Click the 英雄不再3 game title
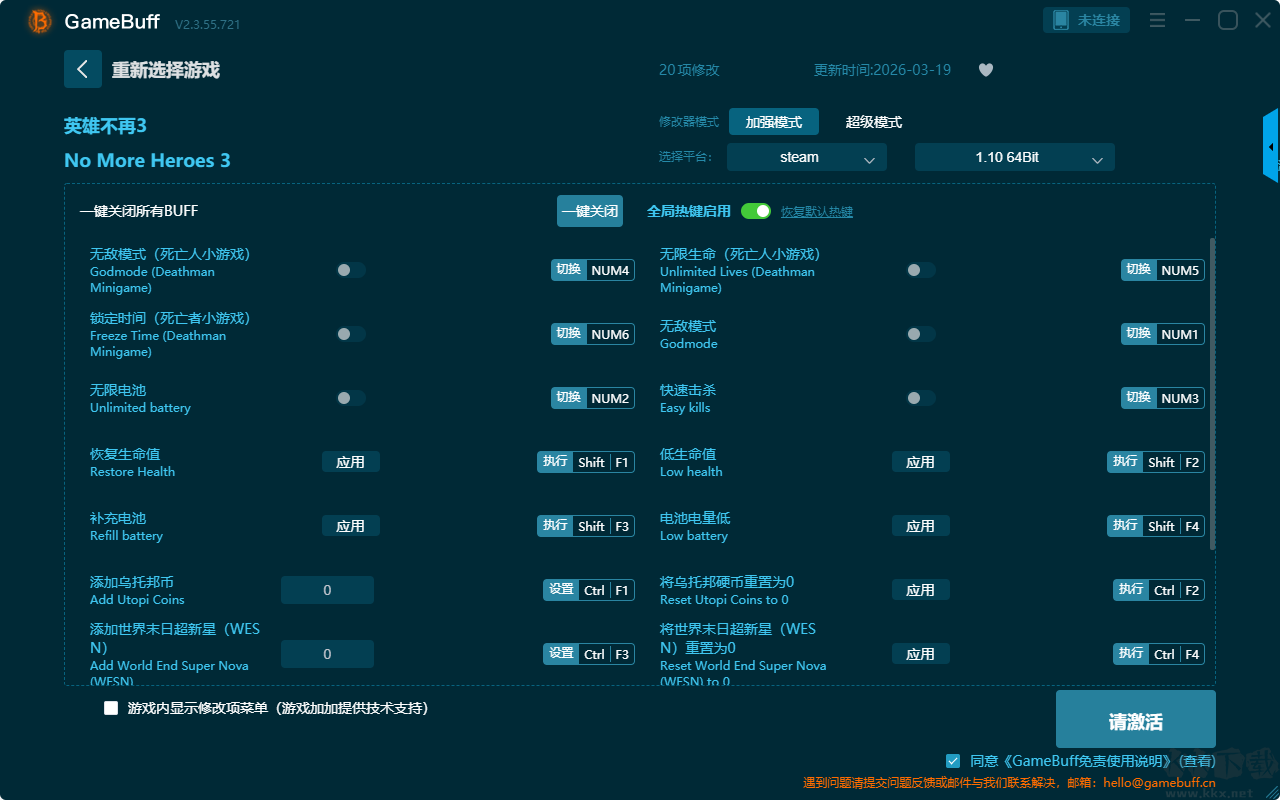Screen dimensions: 1280x800 pos(105,126)
